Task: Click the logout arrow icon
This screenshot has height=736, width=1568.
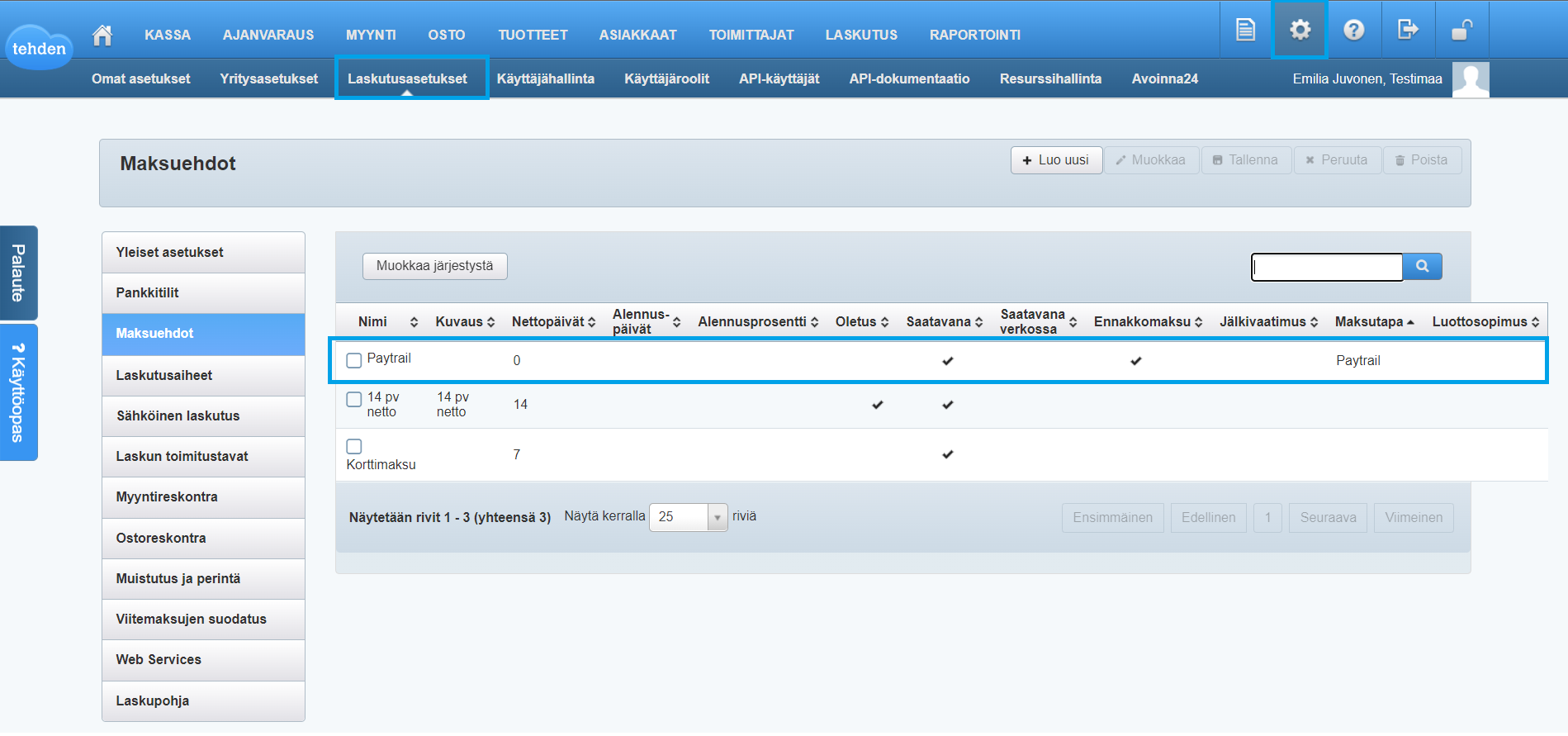Action: pyautogui.click(x=1408, y=31)
